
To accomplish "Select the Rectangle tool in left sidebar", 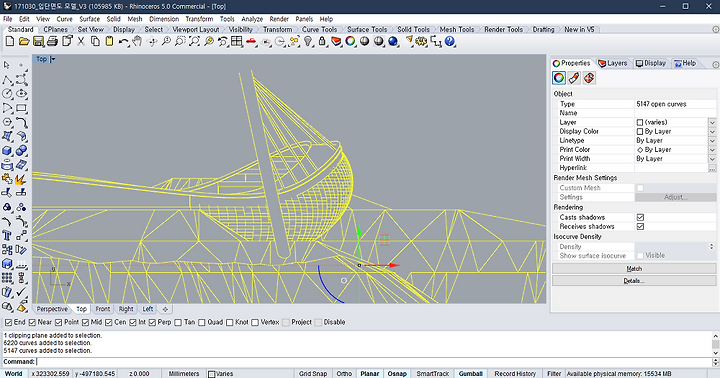I will tap(21, 108).
